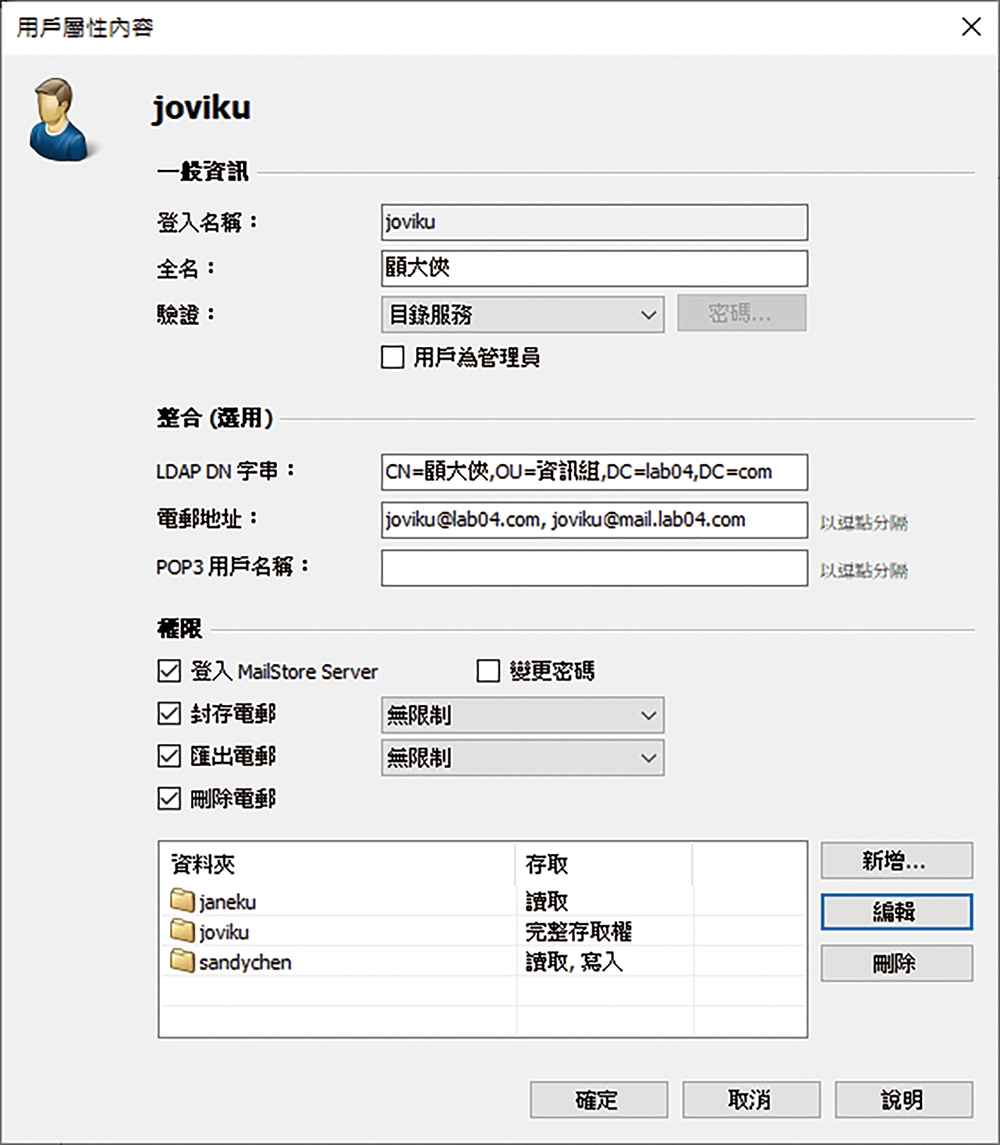The image size is (1000, 1145).
Task: Open the 封存電郵 無限制 dropdown
Action: coord(522,715)
